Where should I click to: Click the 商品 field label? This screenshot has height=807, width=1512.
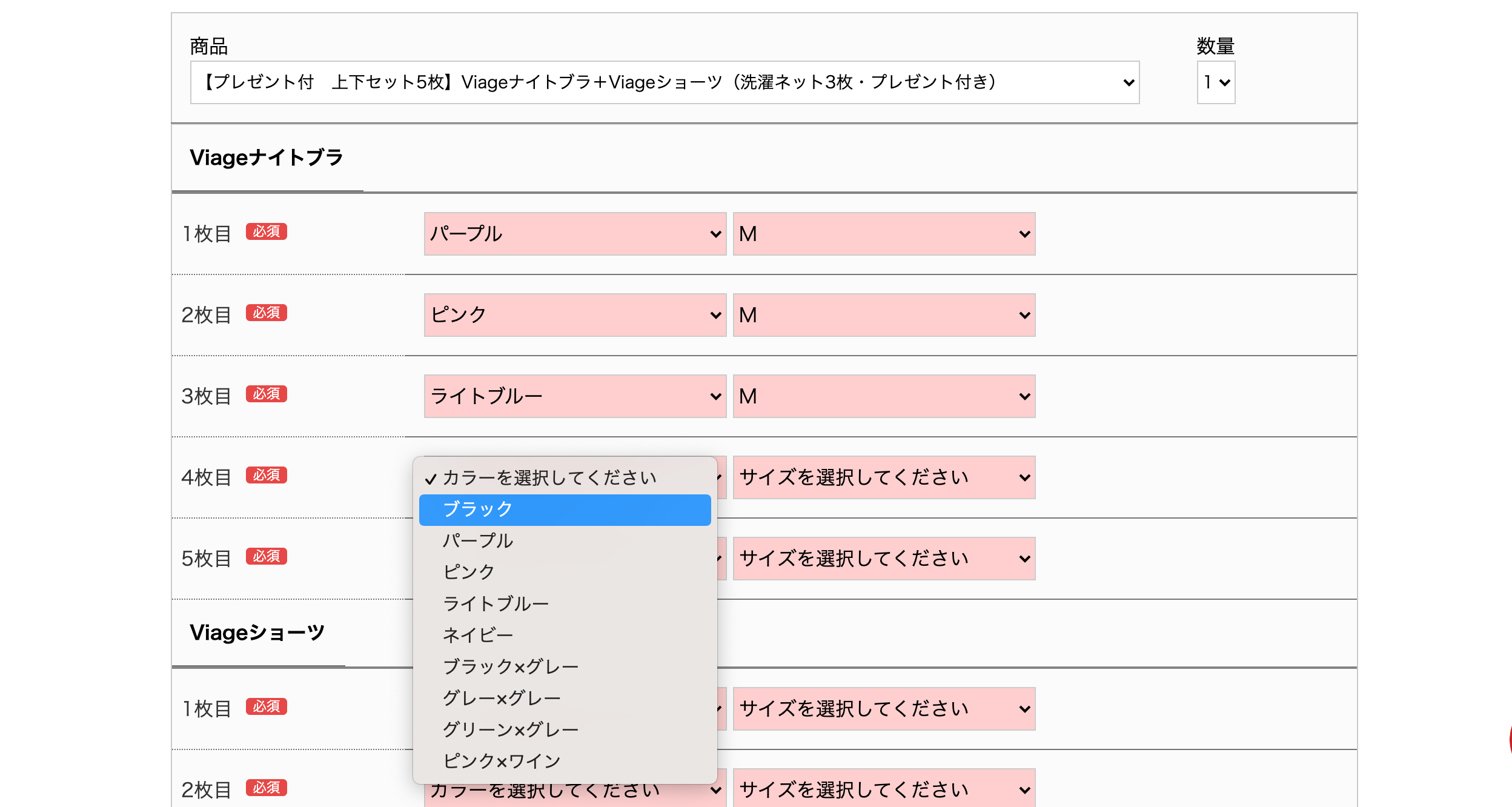point(209,47)
